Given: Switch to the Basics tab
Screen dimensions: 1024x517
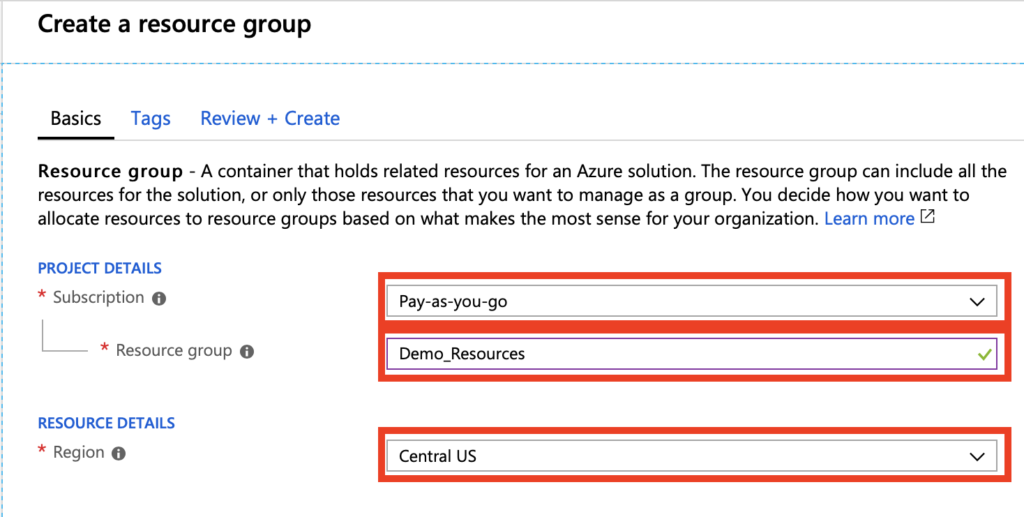Looking at the screenshot, I should click(76, 119).
